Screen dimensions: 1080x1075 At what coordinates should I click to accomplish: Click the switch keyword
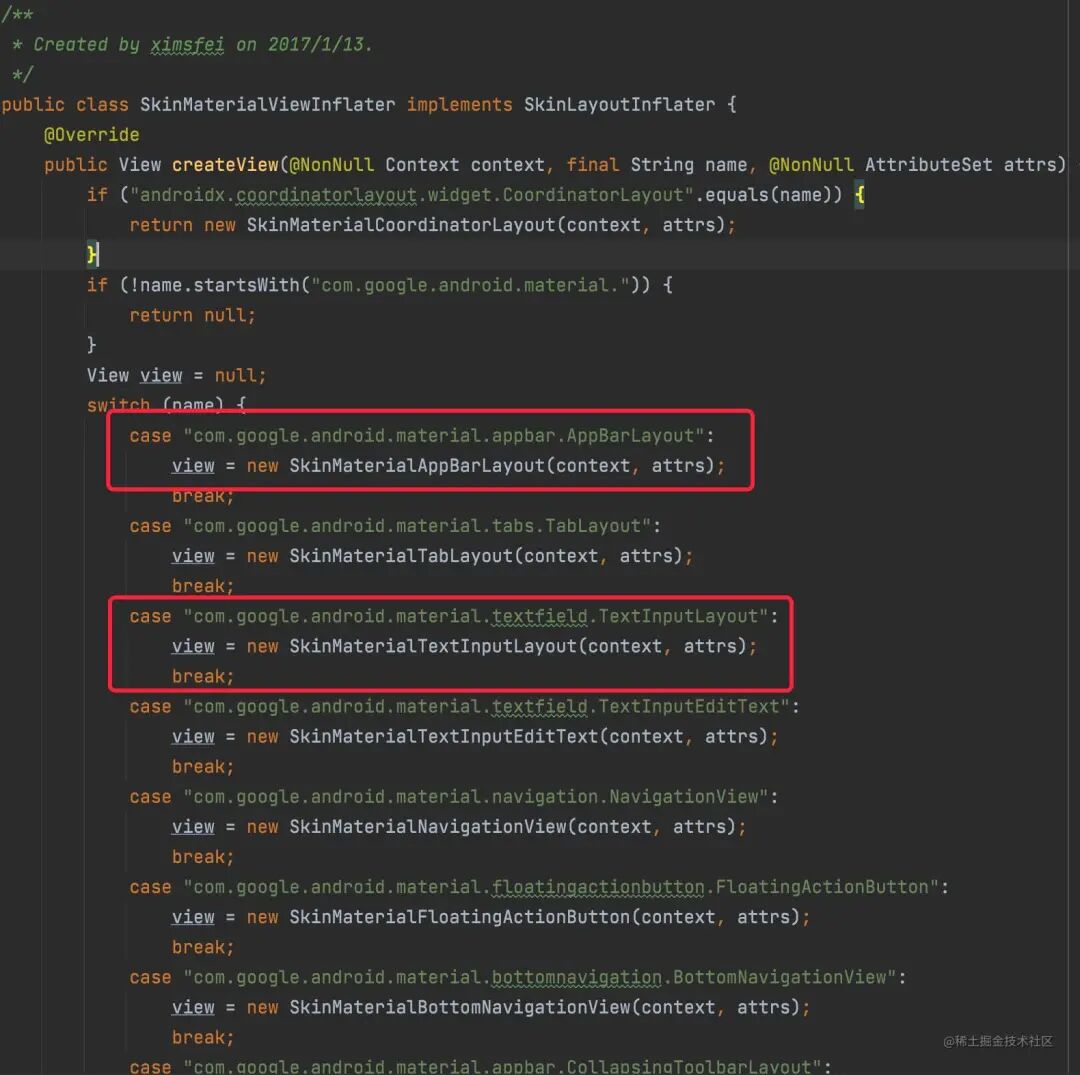click(x=118, y=405)
